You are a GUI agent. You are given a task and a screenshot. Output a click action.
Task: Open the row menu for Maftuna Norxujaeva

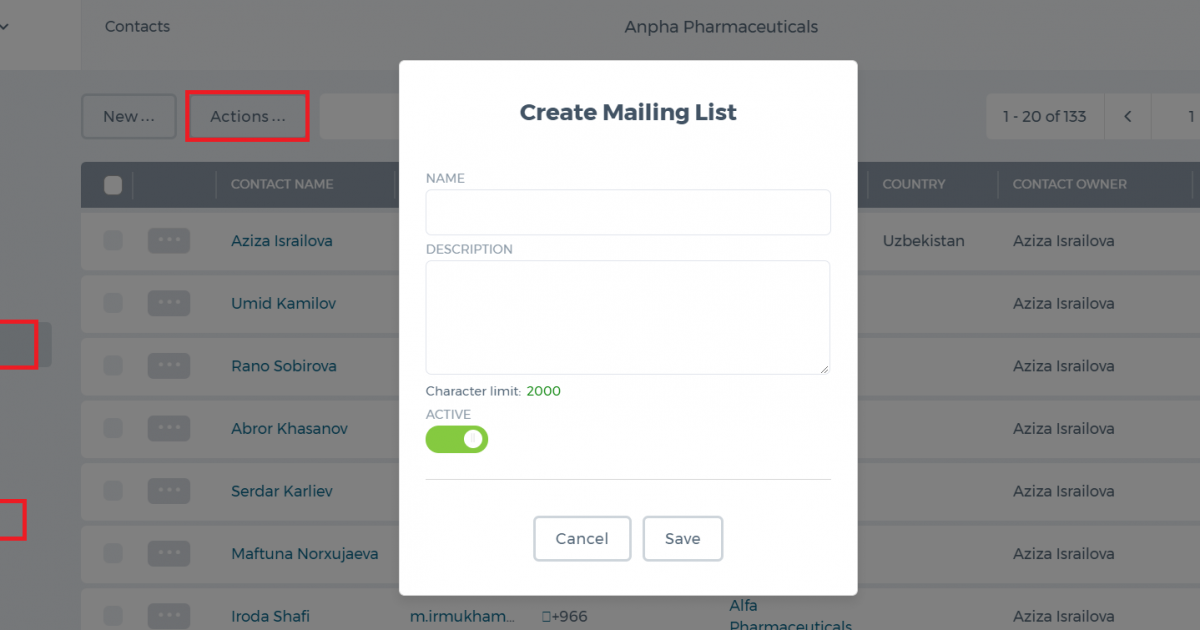(x=168, y=553)
